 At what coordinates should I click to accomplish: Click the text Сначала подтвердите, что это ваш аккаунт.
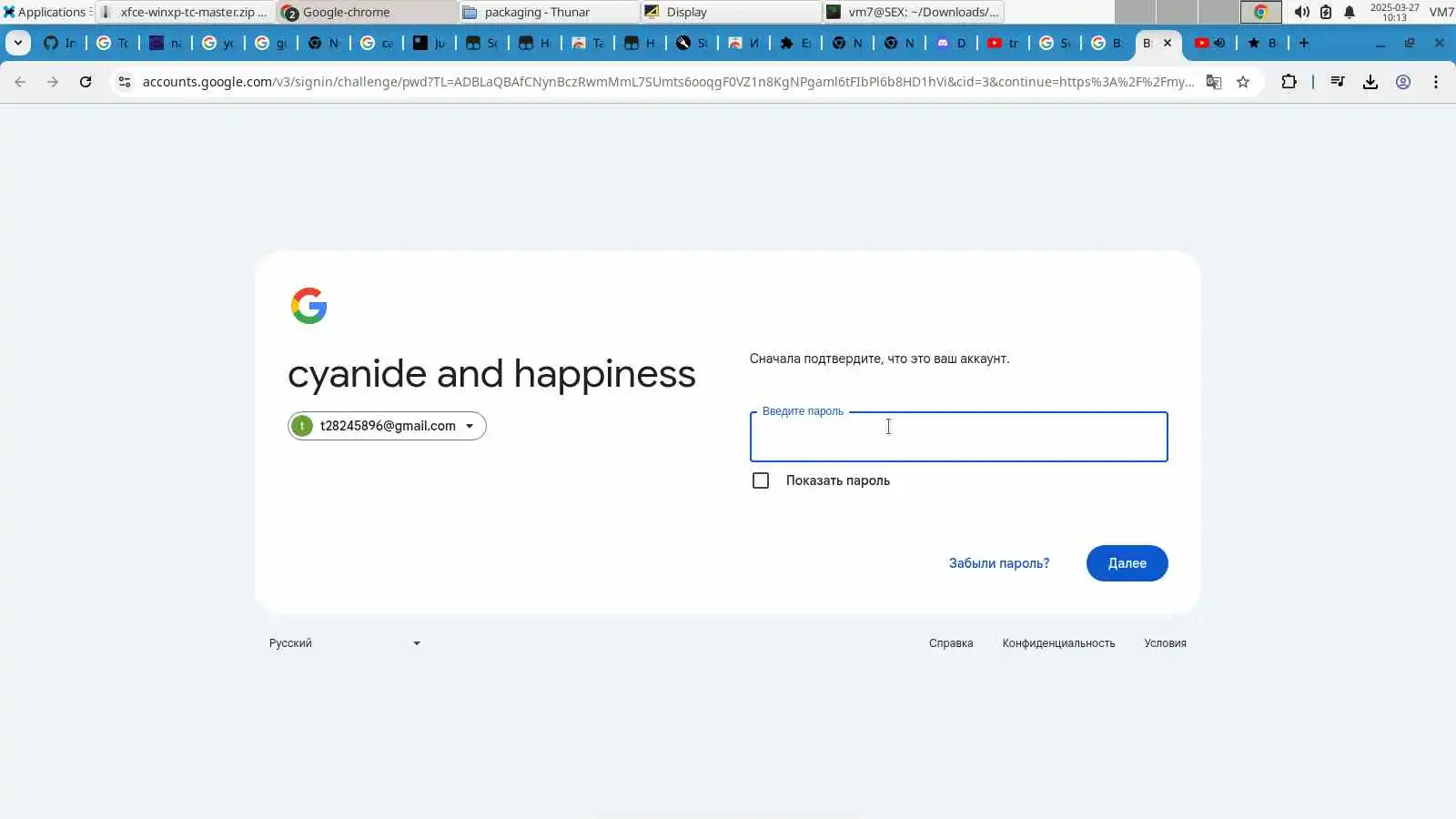coord(879,359)
